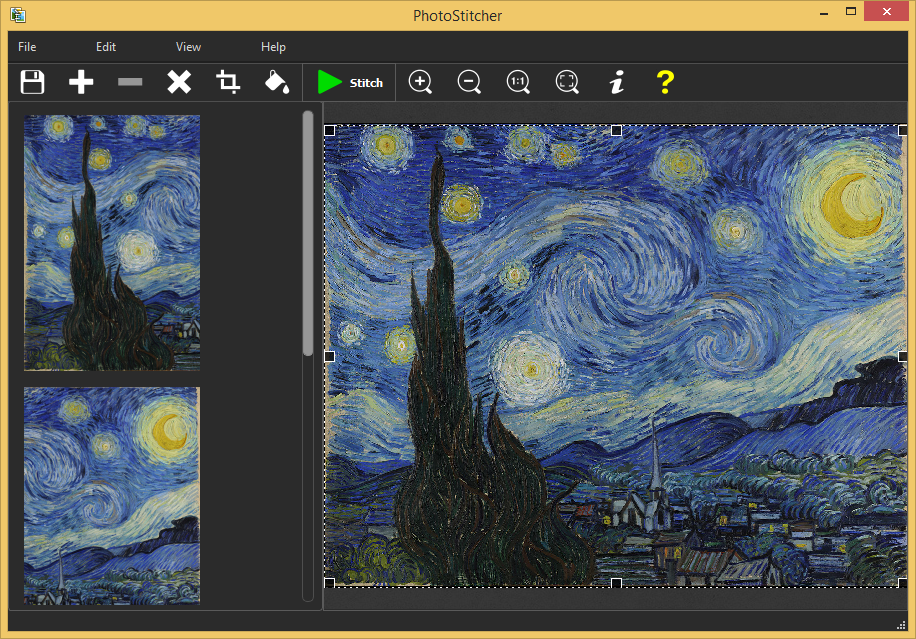
Task: Click the thumbnail panel vertical scrollbar
Action: pyautogui.click(x=308, y=234)
